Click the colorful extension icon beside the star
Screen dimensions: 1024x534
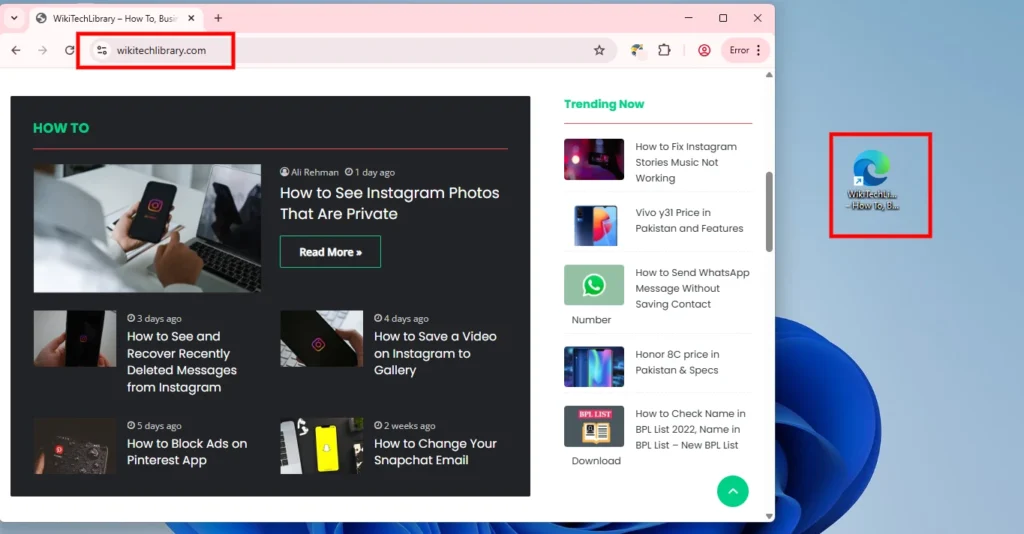click(x=637, y=50)
